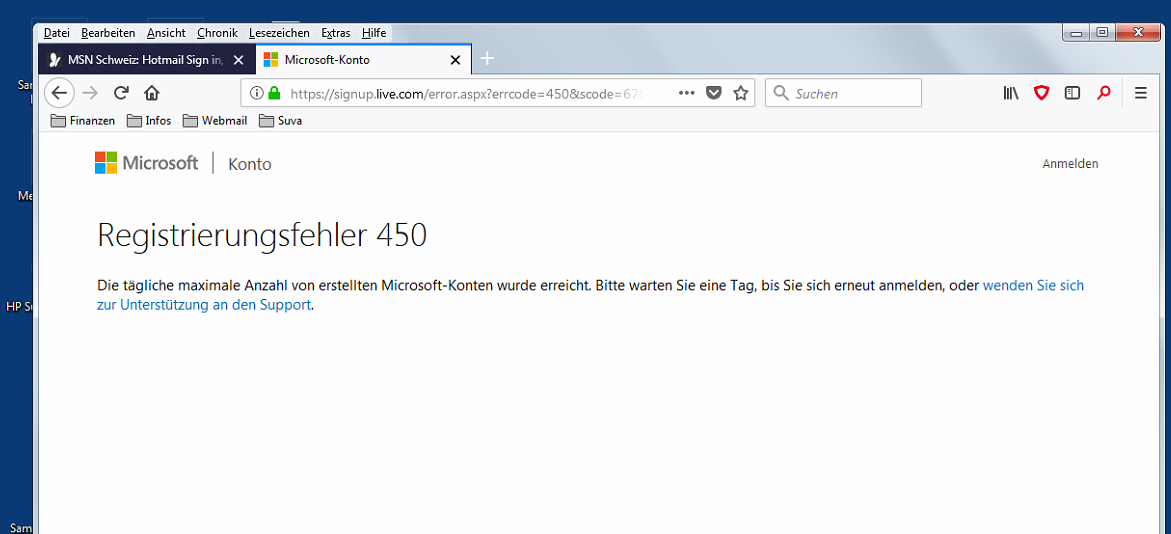Image resolution: width=1171 pixels, height=534 pixels.
Task: Click the forward arrow navigation button
Action: pos(90,93)
